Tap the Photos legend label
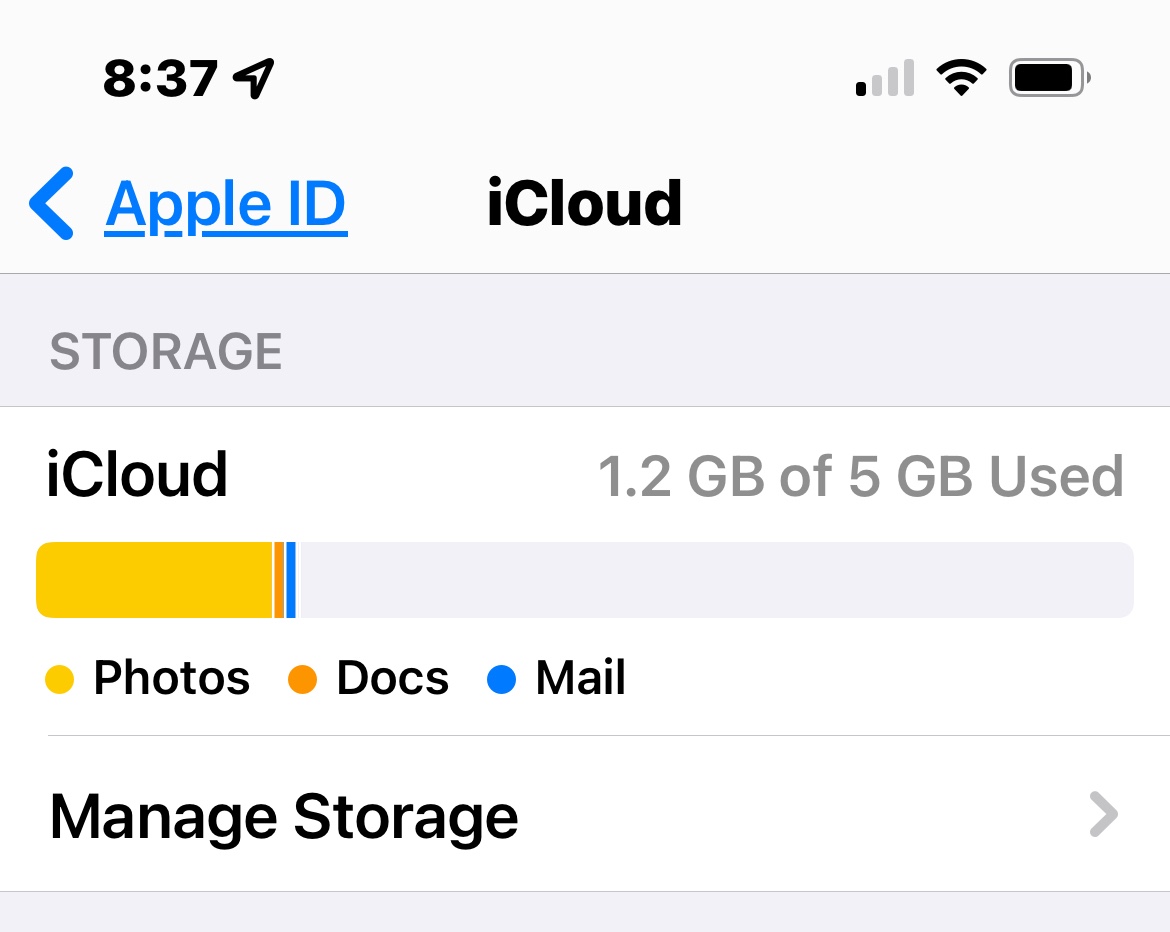The width and height of the screenshot is (1170, 932). pos(171,678)
